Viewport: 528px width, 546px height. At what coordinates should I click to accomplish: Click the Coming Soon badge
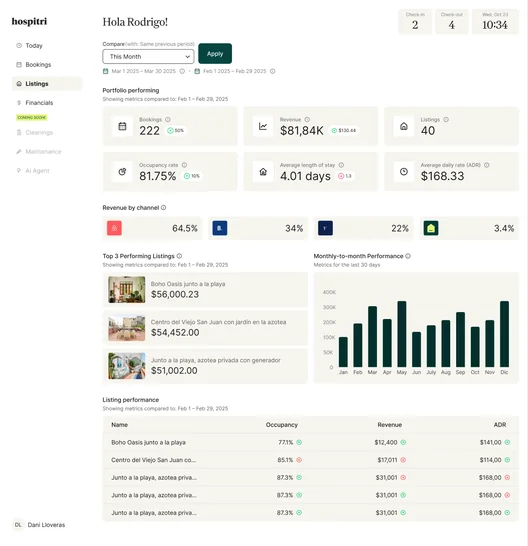coord(31,117)
